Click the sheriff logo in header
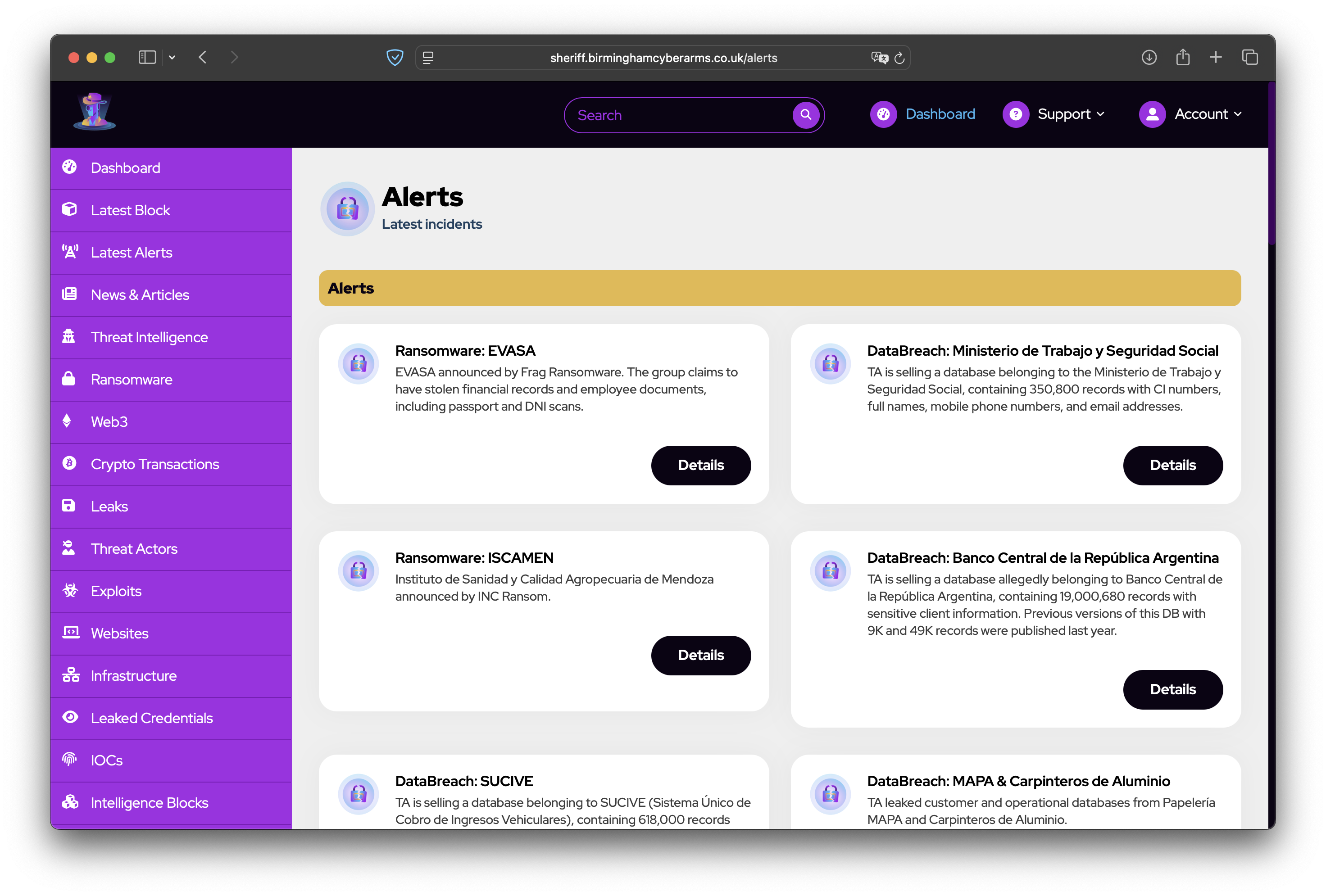This screenshot has width=1326, height=896. pyautogui.click(x=95, y=112)
